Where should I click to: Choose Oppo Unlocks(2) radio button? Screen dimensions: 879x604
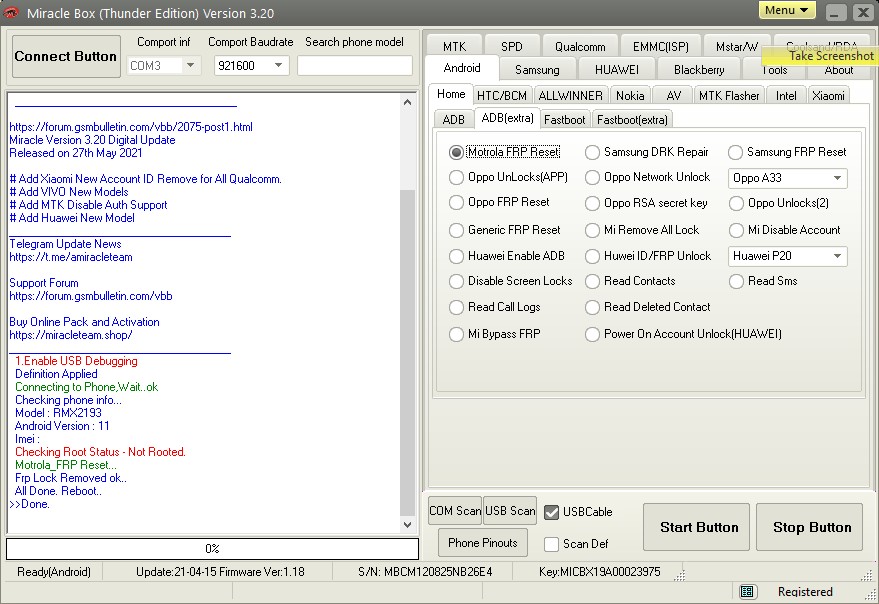(x=735, y=203)
